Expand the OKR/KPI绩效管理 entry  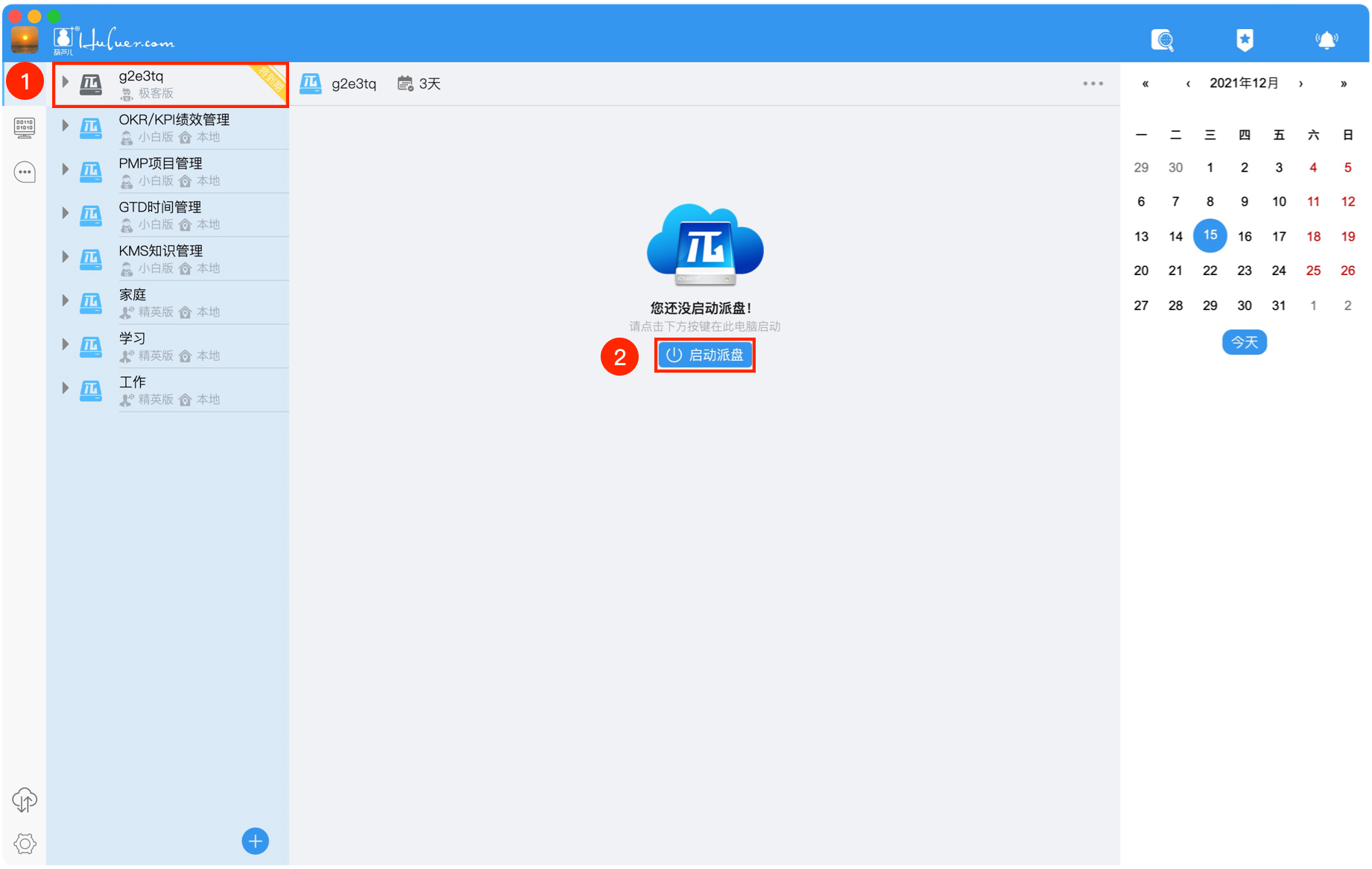tap(66, 125)
